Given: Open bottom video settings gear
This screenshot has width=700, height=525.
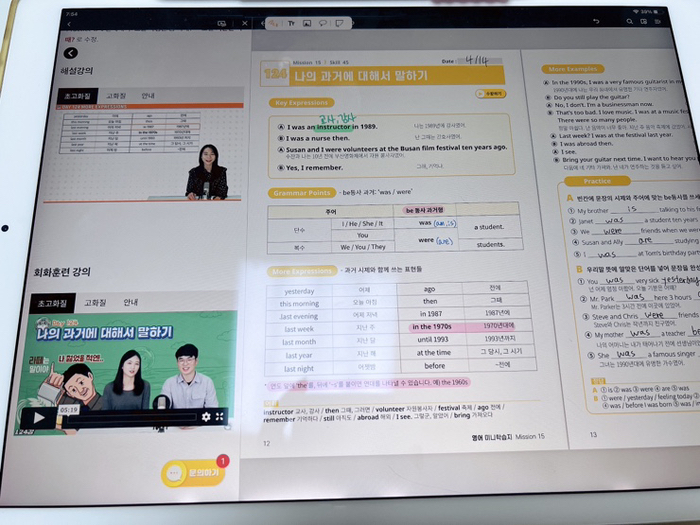Looking at the screenshot, I should coord(206,417).
